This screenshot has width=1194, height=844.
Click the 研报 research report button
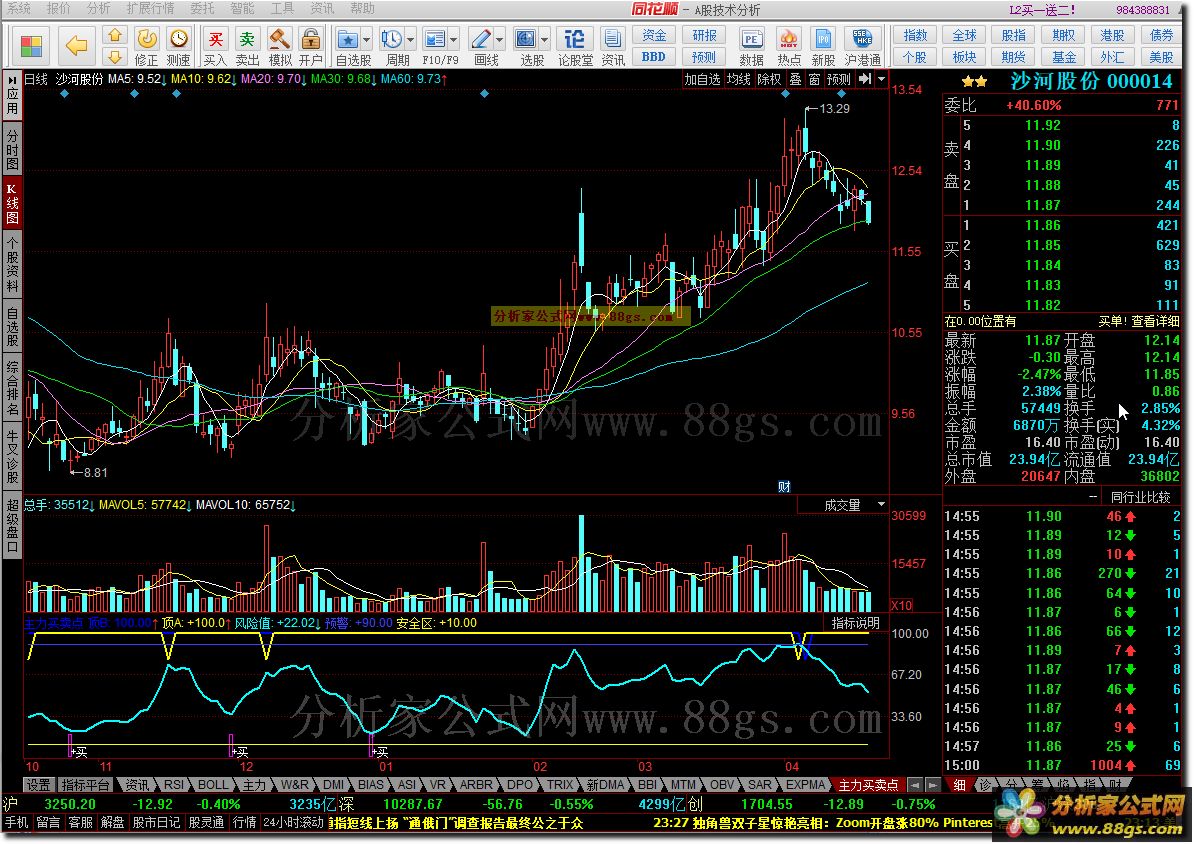704,36
